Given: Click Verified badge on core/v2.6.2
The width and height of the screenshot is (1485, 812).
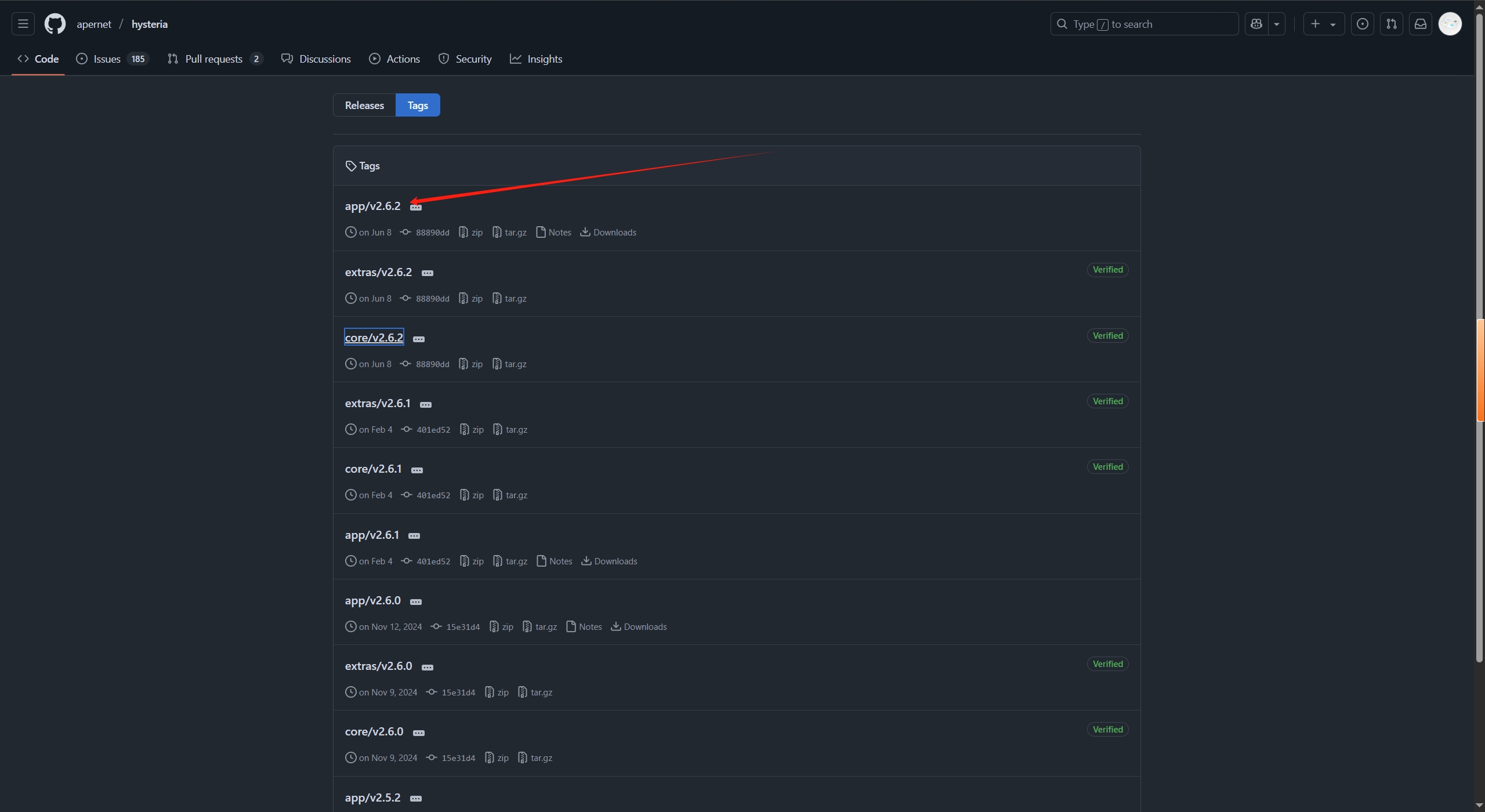Looking at the screenshot, I should (x=1107, y=336).
